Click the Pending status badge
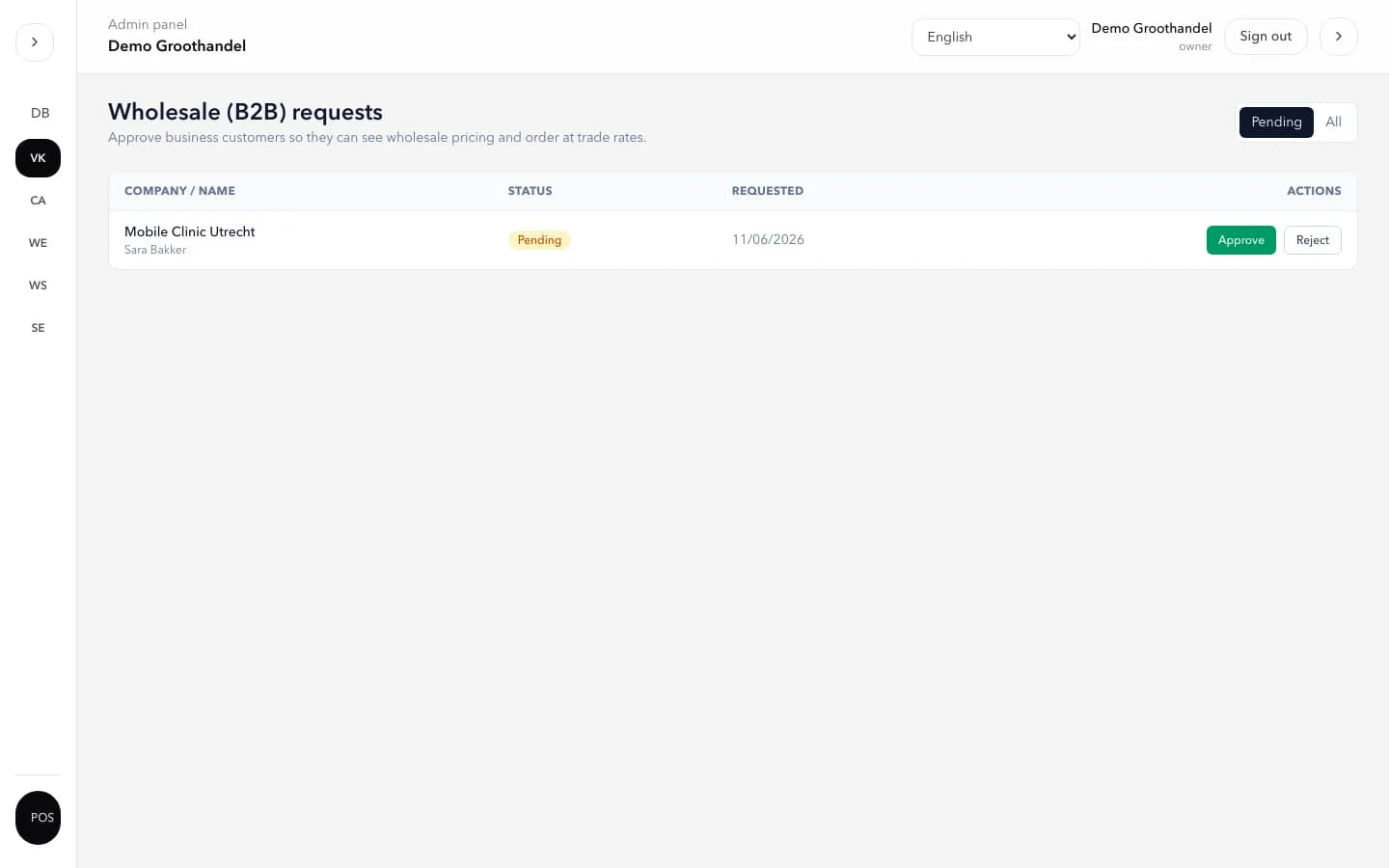The height and width of the screenshot is (868, 1389). pyautogui.click(x=539, y=240)
